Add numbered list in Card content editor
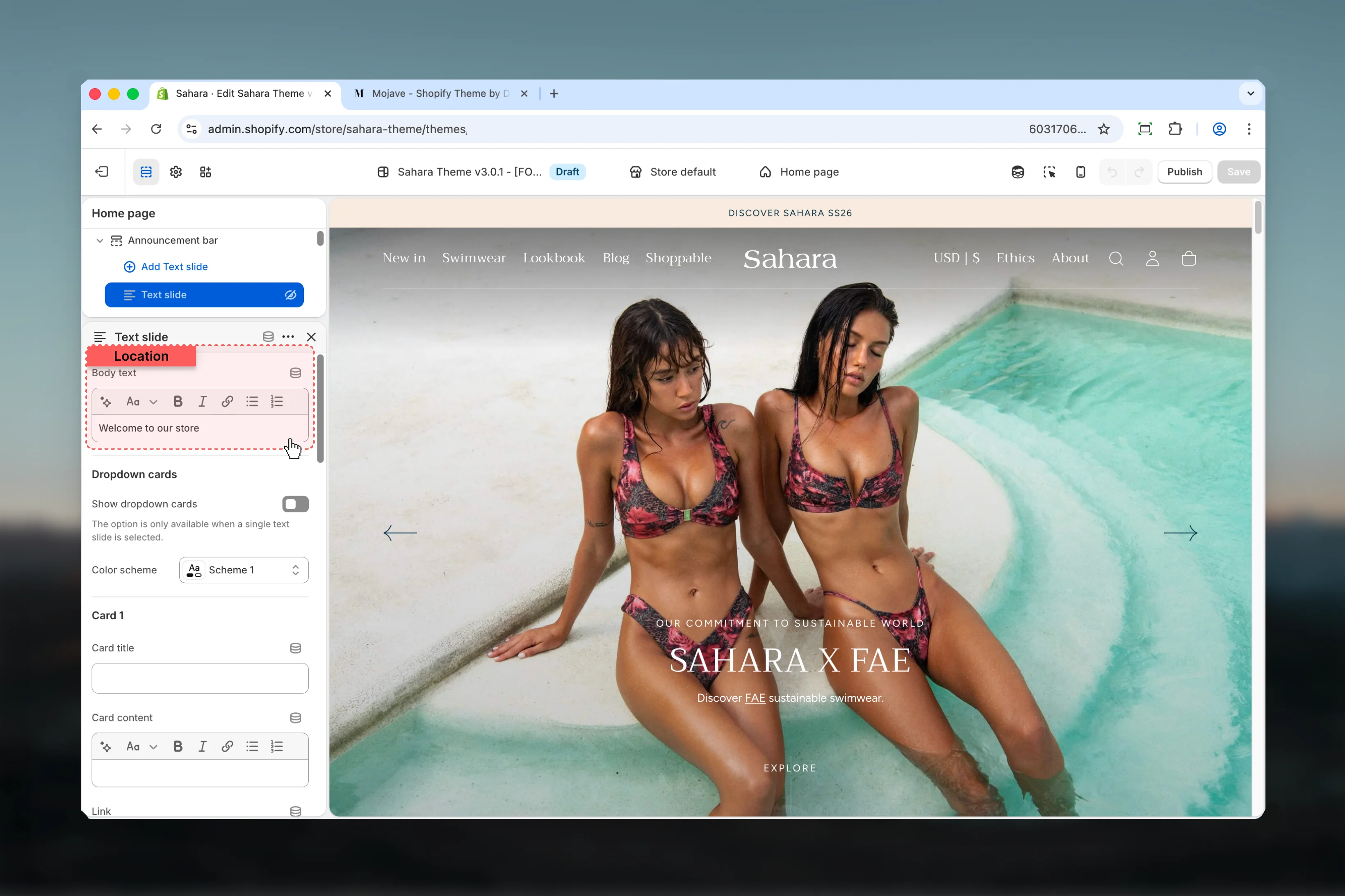 [x=277, y=746]
